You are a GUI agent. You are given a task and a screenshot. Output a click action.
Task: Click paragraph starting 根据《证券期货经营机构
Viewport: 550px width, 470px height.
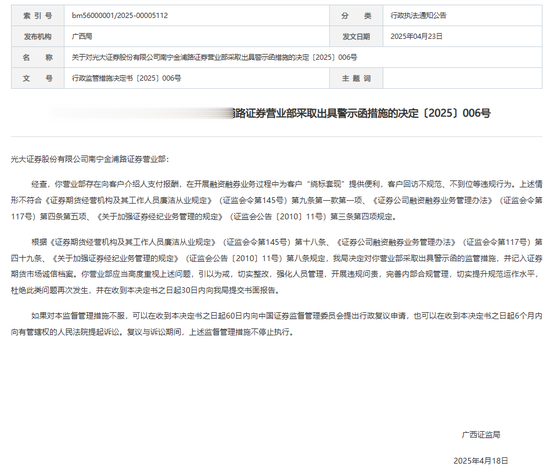pos(276,266)
